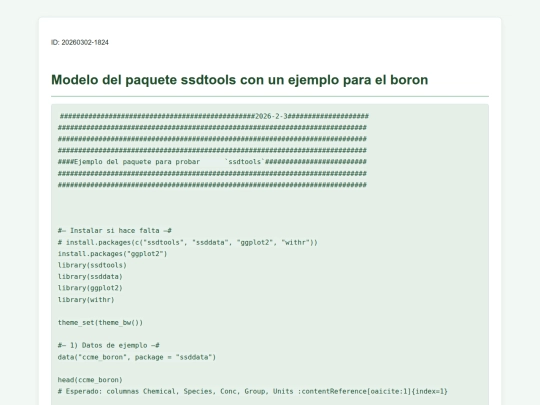Click the data("ccme_boron" line

[x=137, y=357]
